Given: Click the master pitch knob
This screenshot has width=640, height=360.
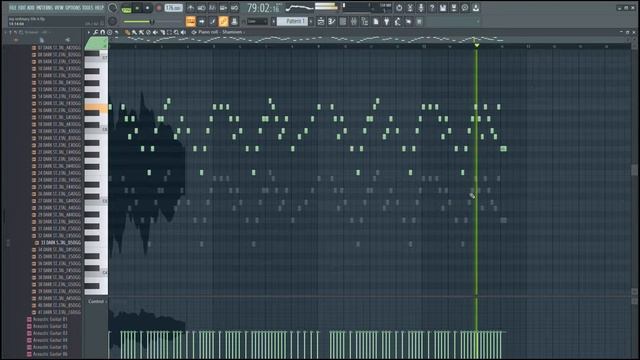Looking at the screenshot, I should pyautogui.click(x=112, y=21).
